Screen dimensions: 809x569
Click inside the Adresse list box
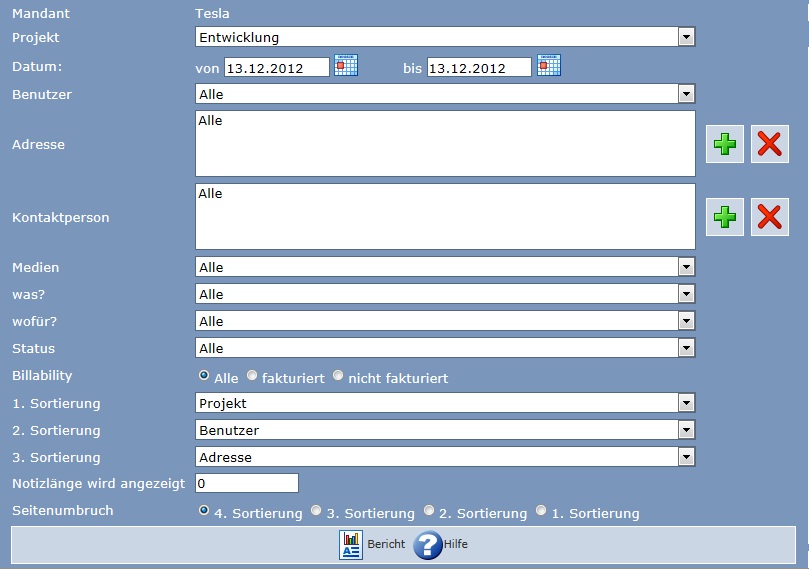(445, 144)
